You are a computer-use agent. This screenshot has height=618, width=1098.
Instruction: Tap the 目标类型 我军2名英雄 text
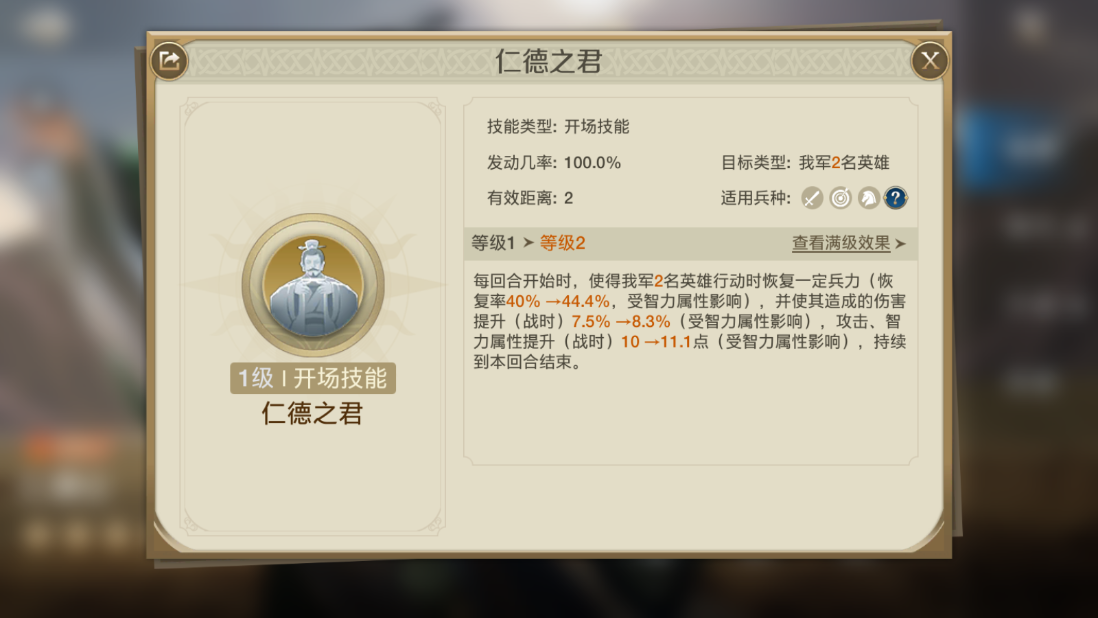[805, 163]
